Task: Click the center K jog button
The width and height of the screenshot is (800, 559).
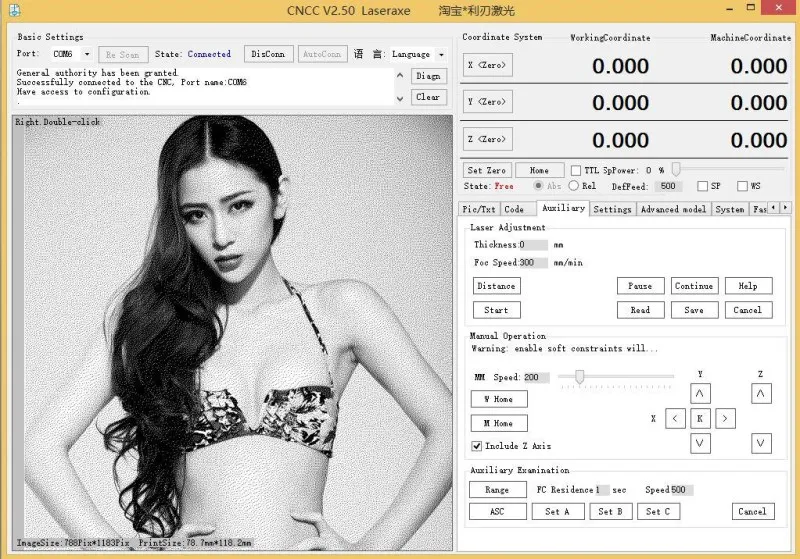Action: click(700, 419)
